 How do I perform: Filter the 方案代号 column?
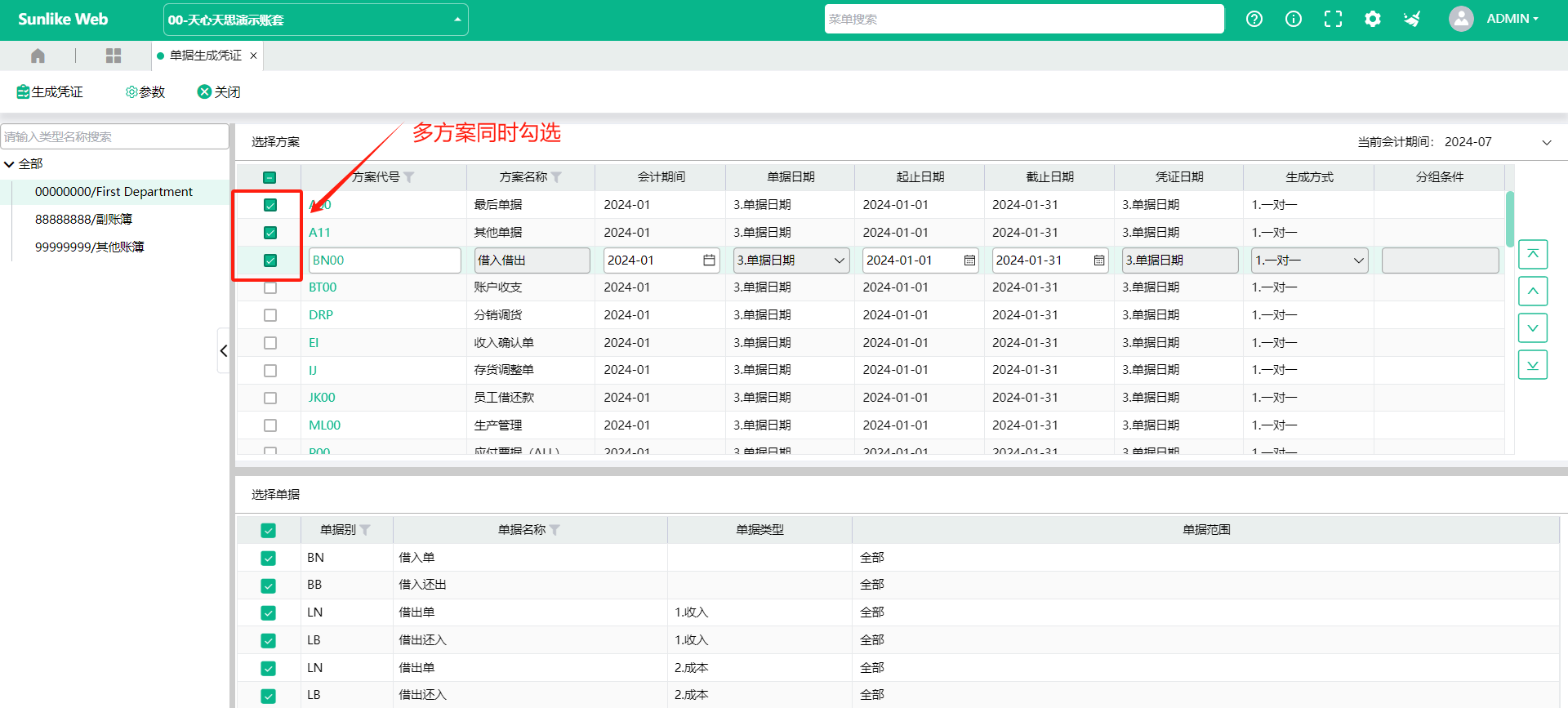pyautogui.click(x=409, y=177)
